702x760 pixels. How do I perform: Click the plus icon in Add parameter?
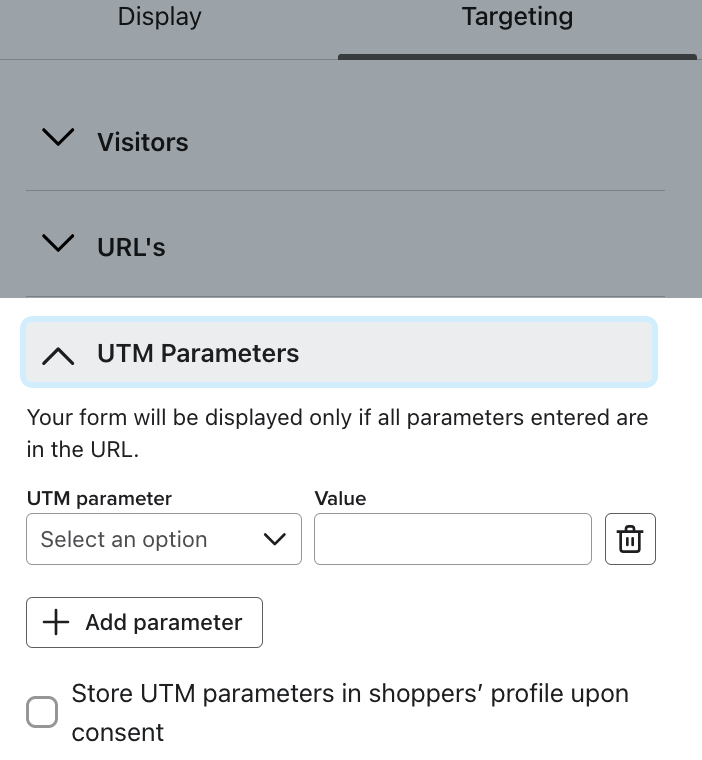coord(56,622)
